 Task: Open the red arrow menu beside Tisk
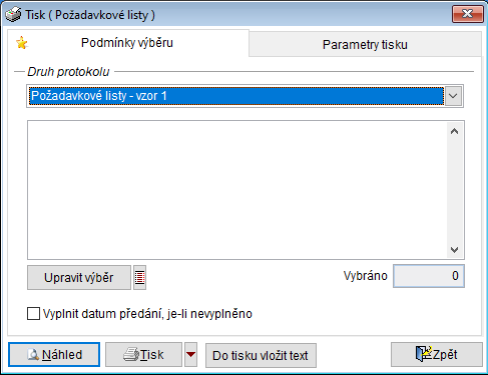click(x=191, y=354)
